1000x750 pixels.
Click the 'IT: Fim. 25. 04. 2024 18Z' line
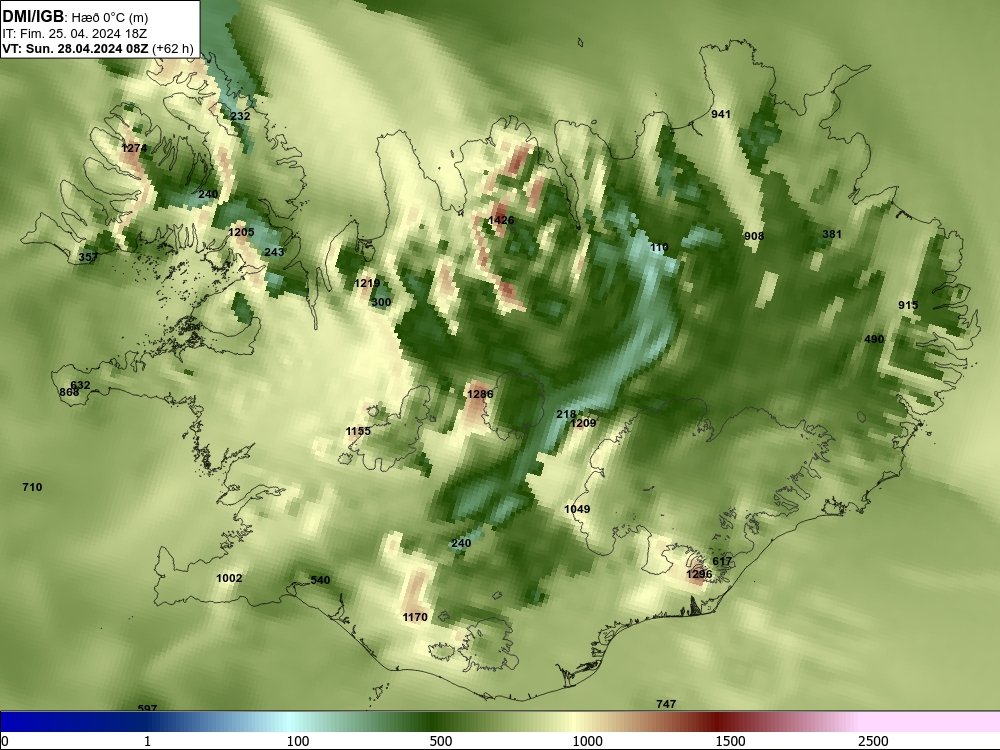[x=75, y=34]
